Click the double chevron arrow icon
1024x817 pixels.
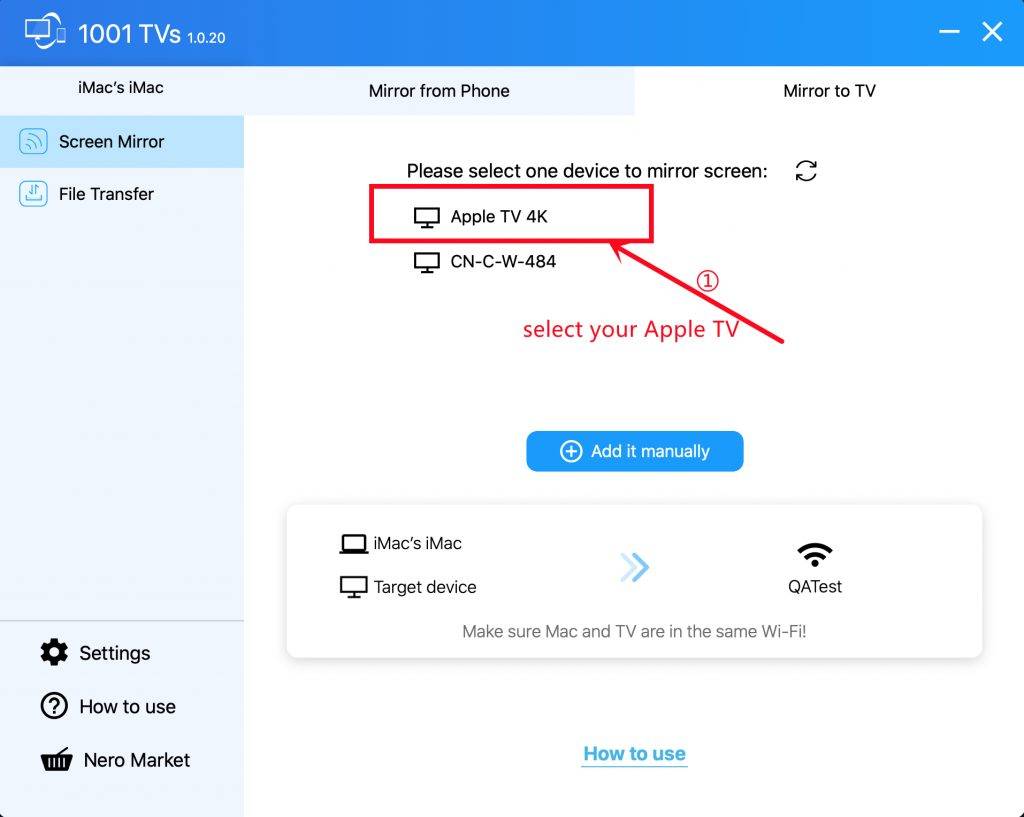(634, 567)
